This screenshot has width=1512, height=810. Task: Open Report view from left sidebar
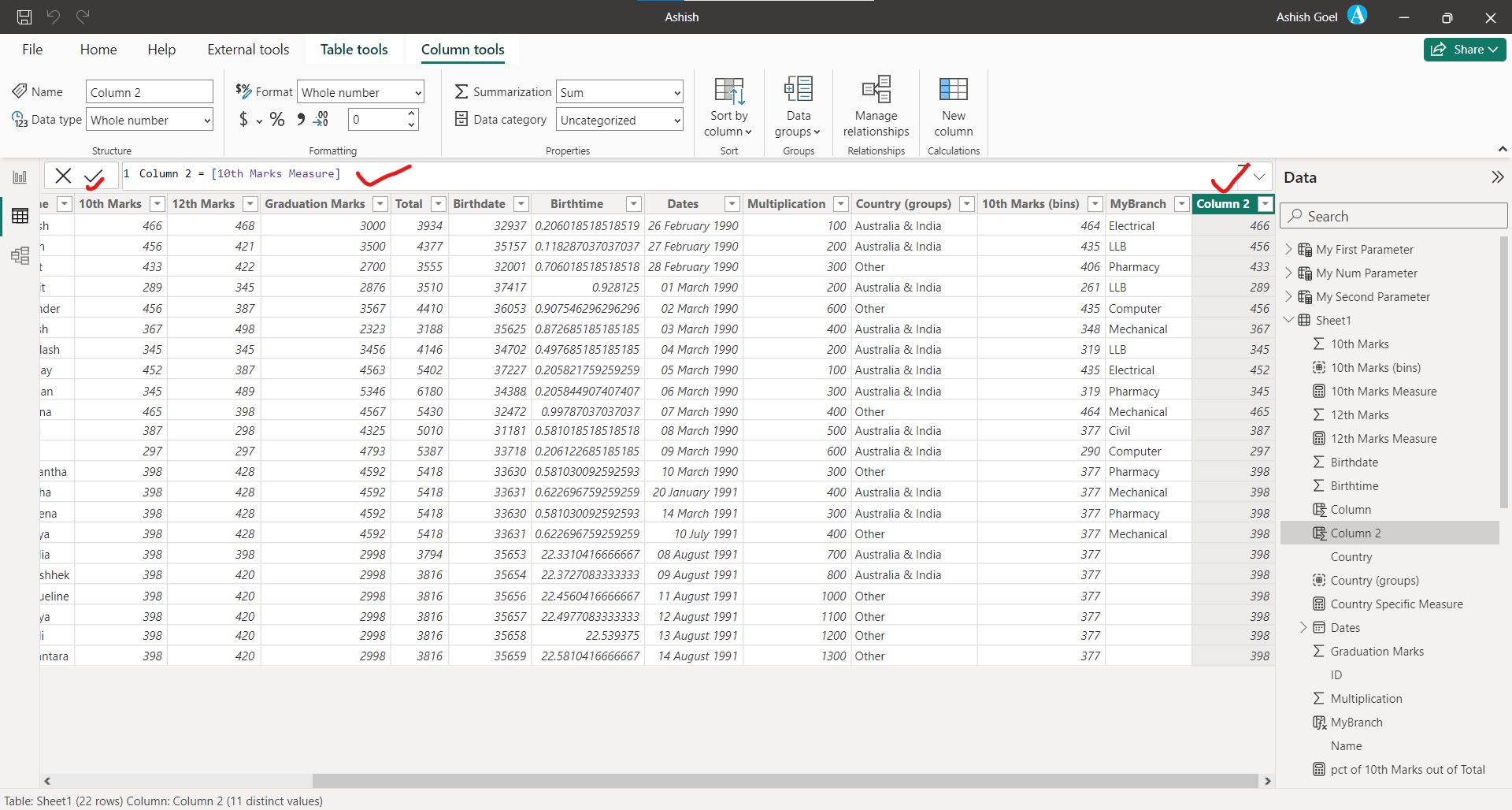tap(20, 177)
